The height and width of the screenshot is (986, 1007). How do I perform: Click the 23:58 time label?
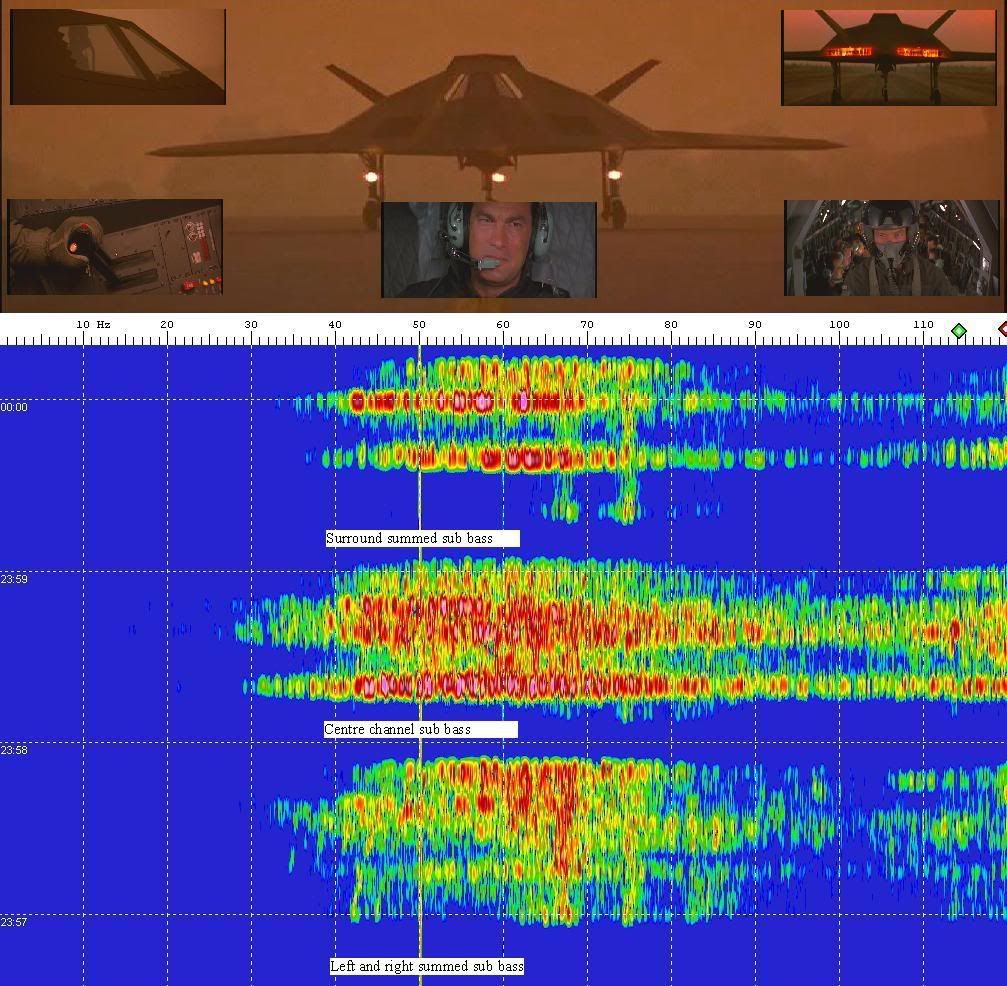[14, 751]
